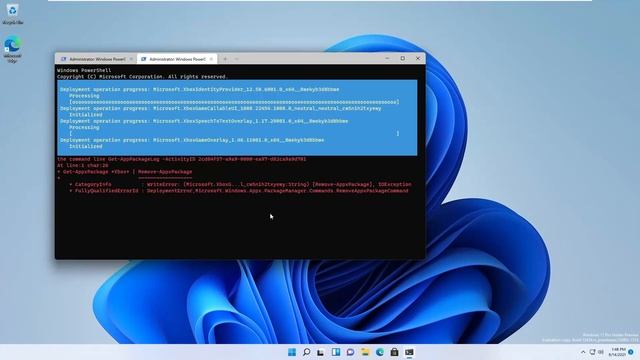The height and width of the screenshot is (360, 640).
Task: Open the Windows Start menu
Action: tap(292, 352)
